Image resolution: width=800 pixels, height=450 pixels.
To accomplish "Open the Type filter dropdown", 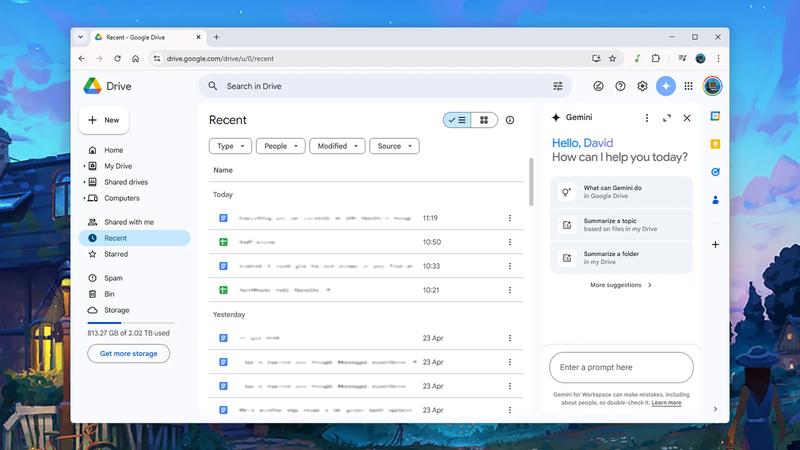I will pyautogui.click(x=230, y=146).
